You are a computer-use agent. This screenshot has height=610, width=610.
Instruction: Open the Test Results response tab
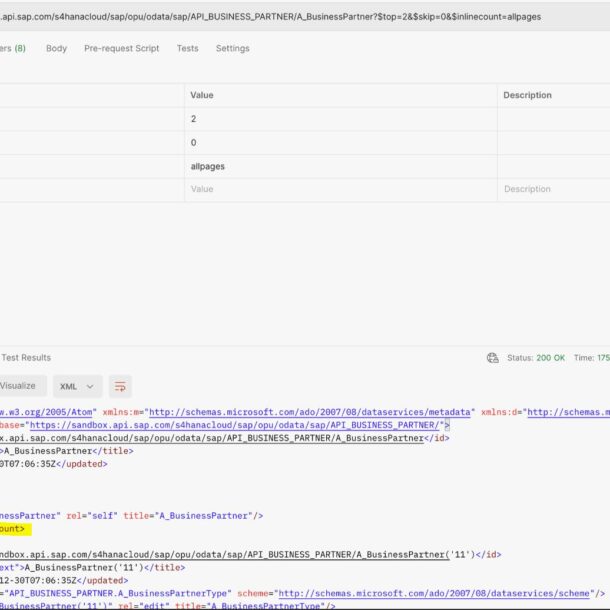coord(26,358)
